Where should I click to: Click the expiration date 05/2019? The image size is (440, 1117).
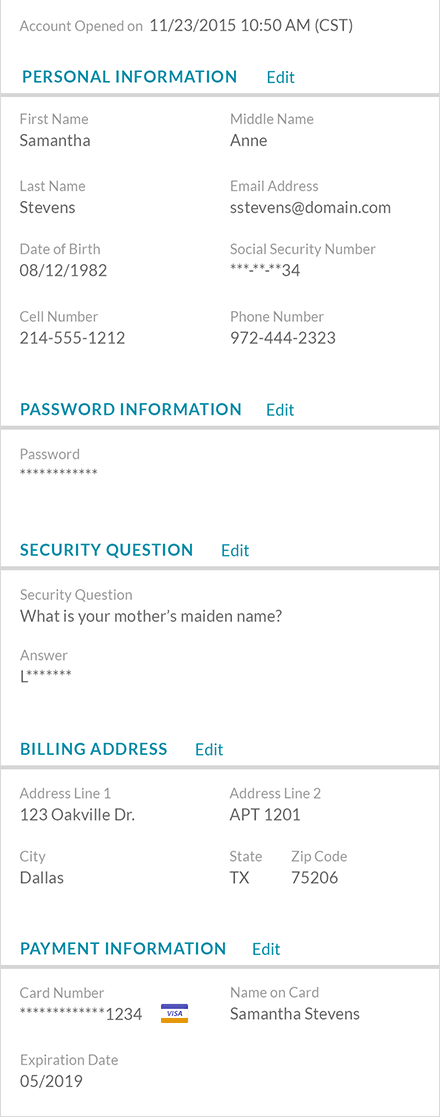51,1081
